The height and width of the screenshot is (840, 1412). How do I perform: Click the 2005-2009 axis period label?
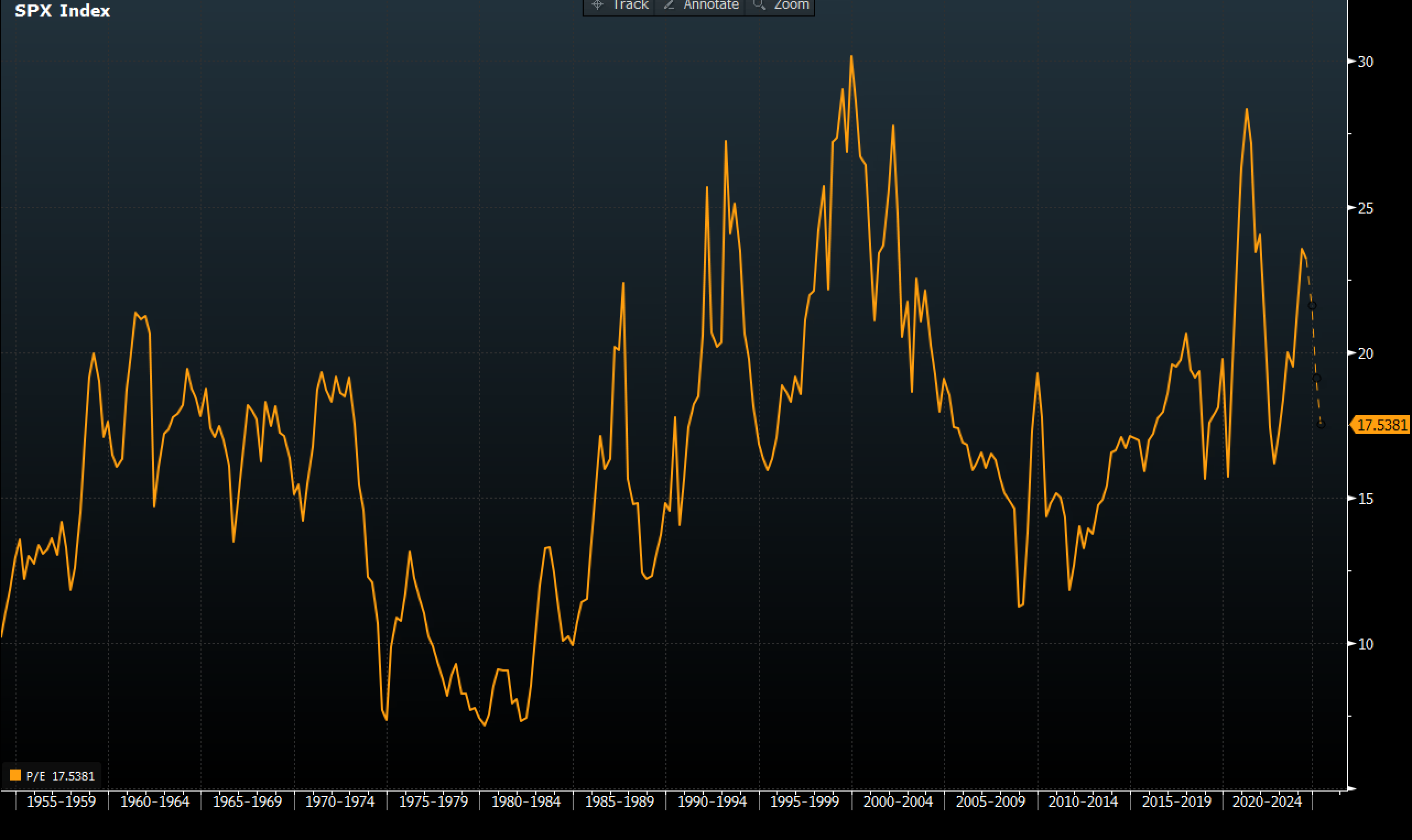(x=991, y=801)
